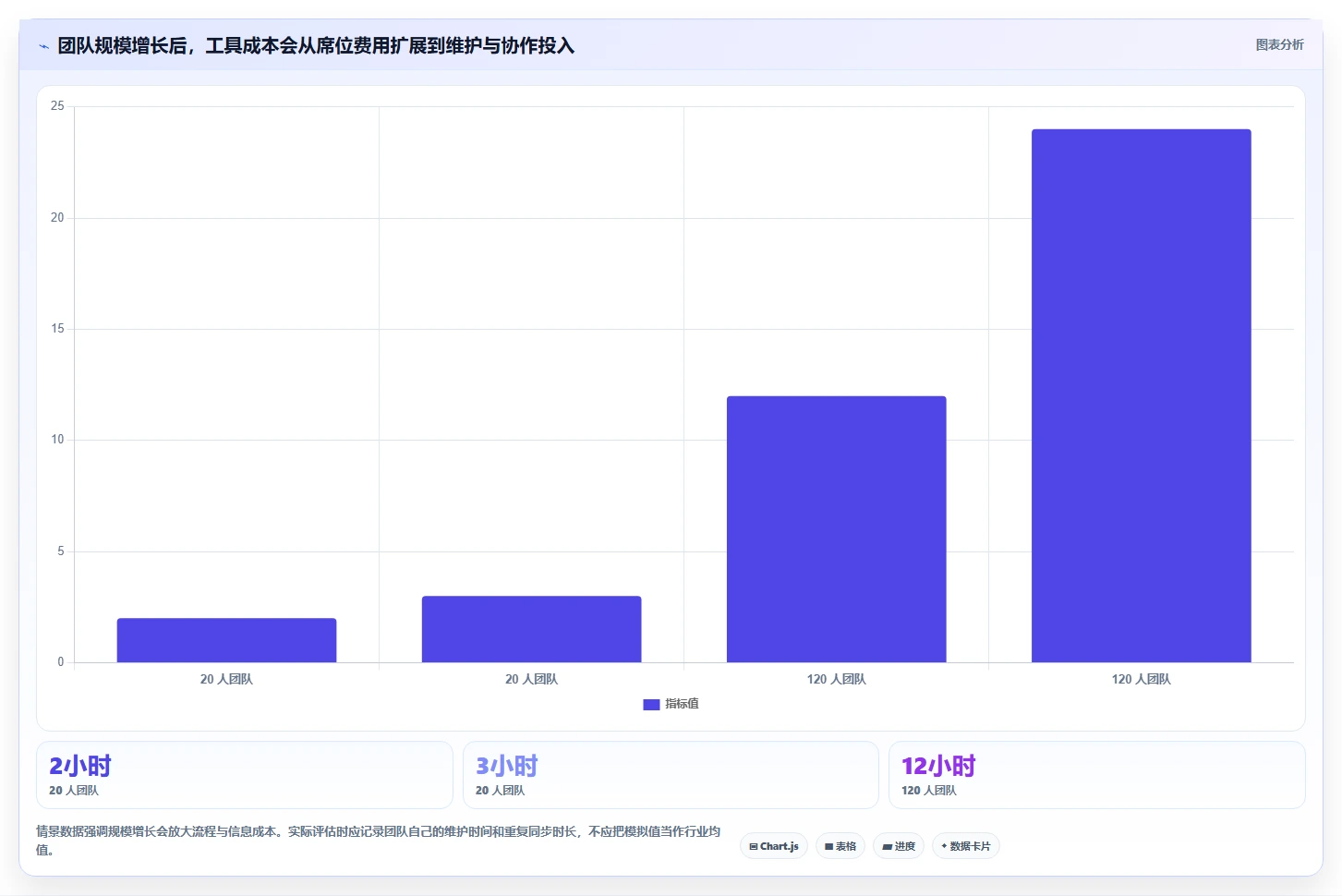Click the 20 人团队 caption under 3小时
The height and width of the screenshot is (896, 1342).
(x=500, y=791)
